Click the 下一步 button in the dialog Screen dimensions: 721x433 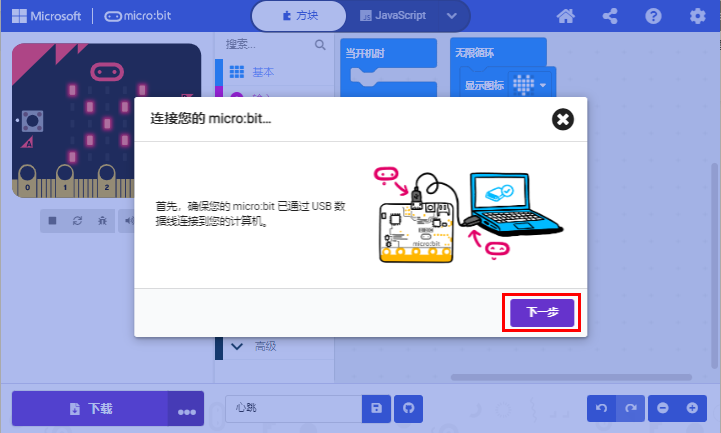pos(542,313)
